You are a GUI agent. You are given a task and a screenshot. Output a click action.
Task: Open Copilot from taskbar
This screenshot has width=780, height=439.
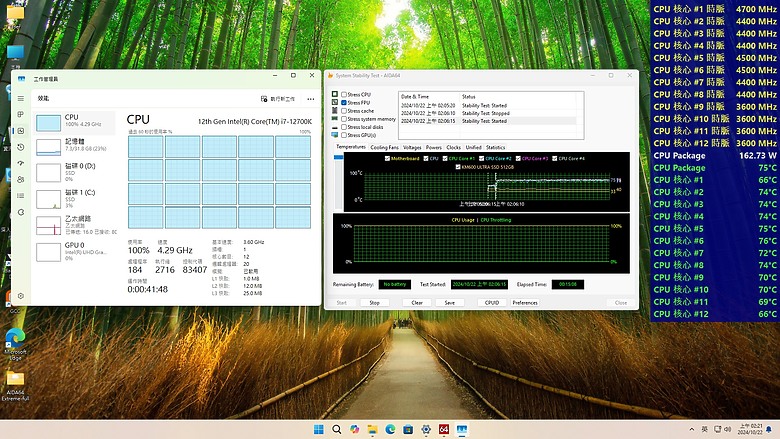[x=354, y=430]
